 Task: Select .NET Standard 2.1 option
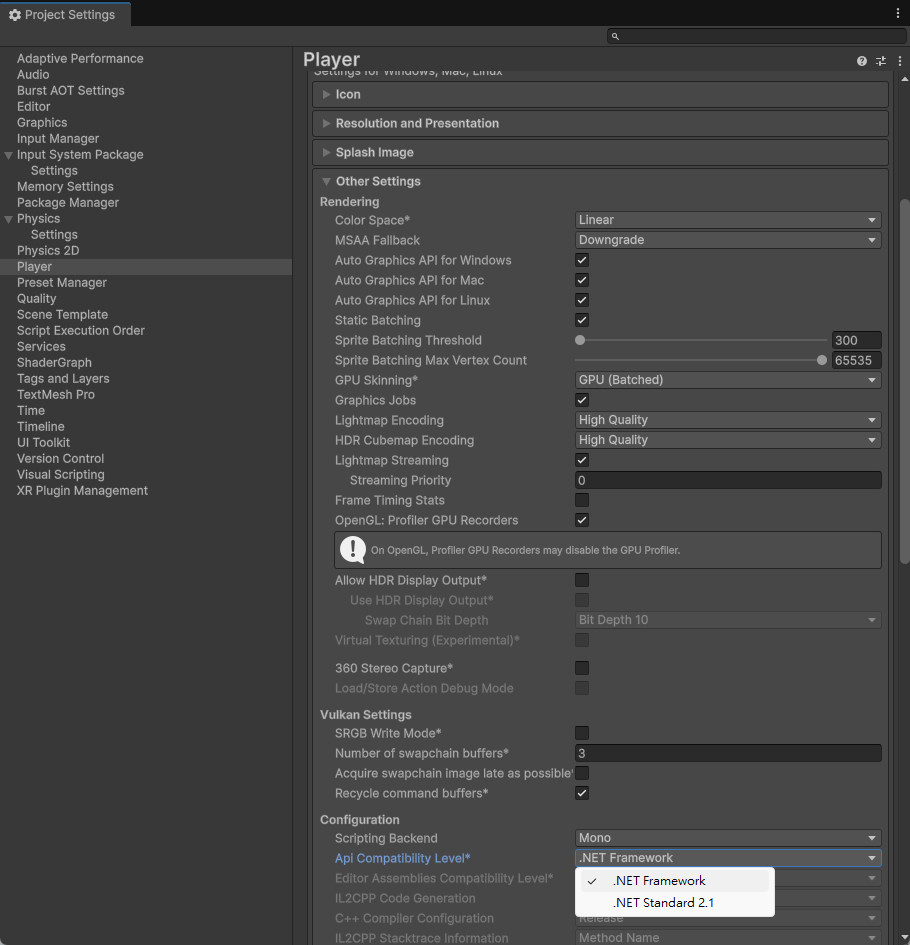tap(675, 903)
